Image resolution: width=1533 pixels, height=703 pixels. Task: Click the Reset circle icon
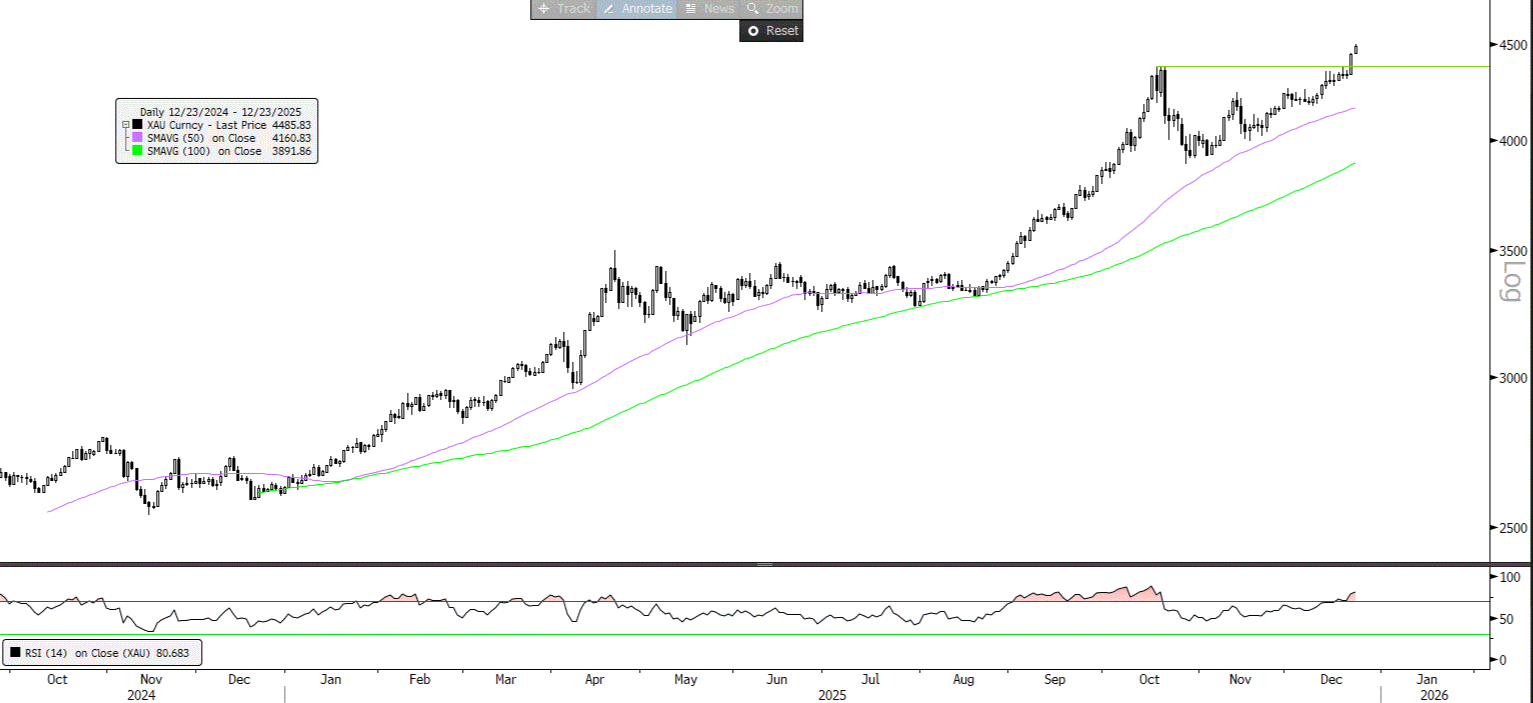pos(753,31)
